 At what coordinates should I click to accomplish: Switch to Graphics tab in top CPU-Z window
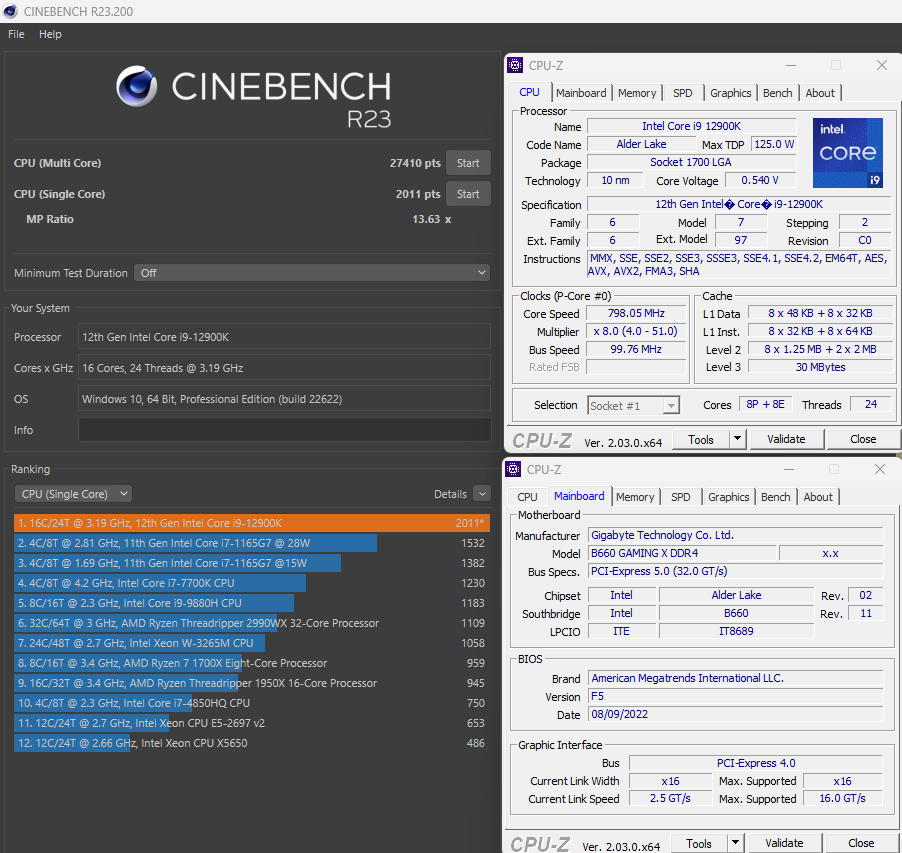click(x=730, y=93)
